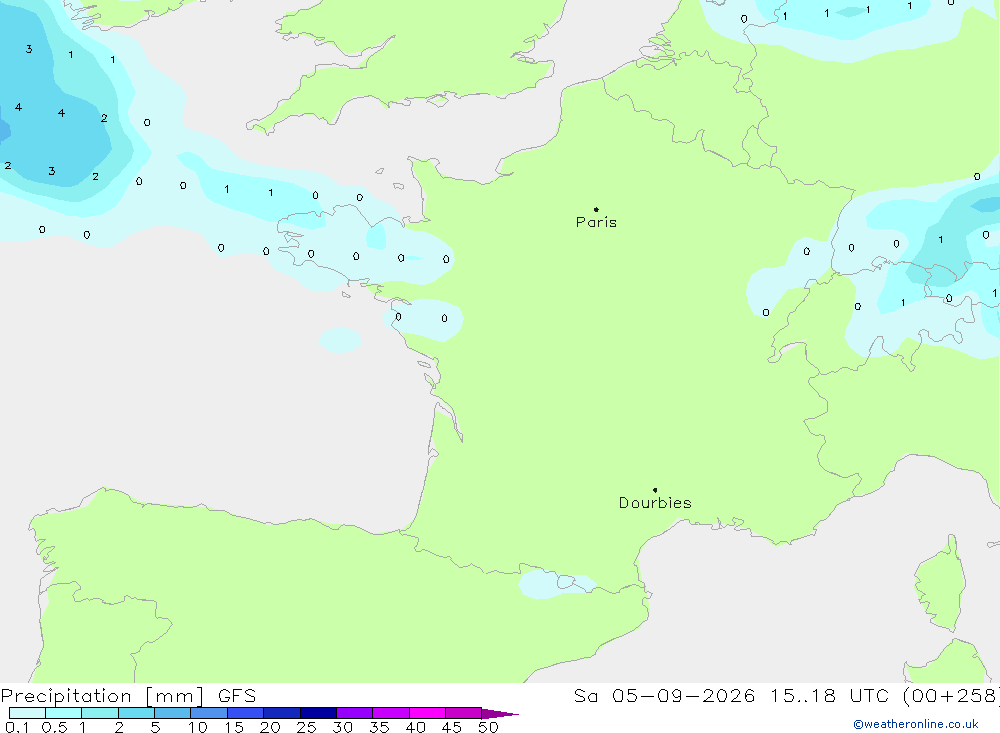Click the '(00+258)' forecast offset text
The width and height of the screenshot is (1000, 733).
[951, 695]
